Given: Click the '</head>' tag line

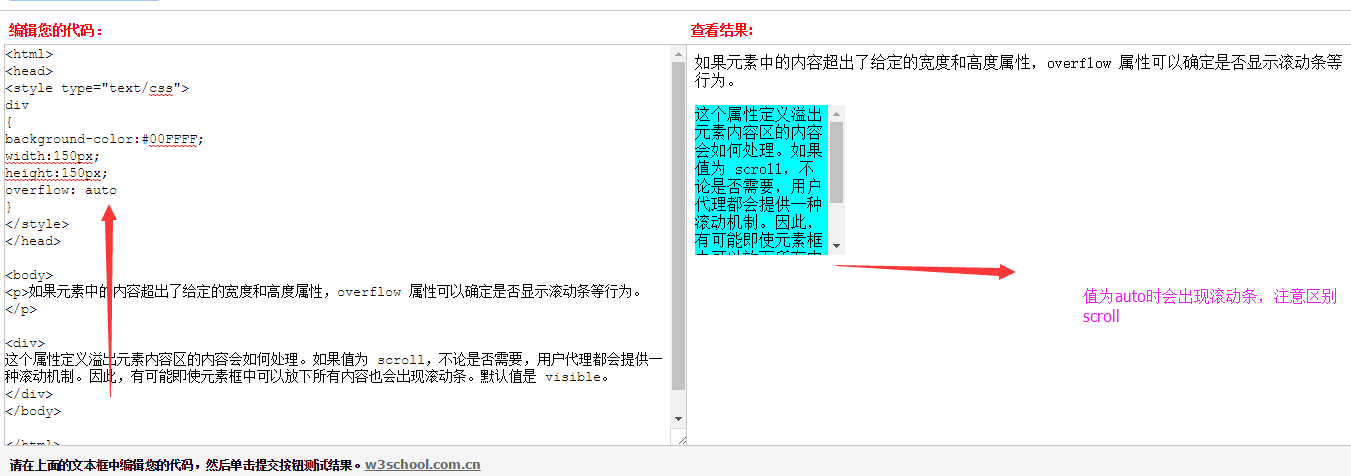Looking at the screenshot, I should point(33,241).
